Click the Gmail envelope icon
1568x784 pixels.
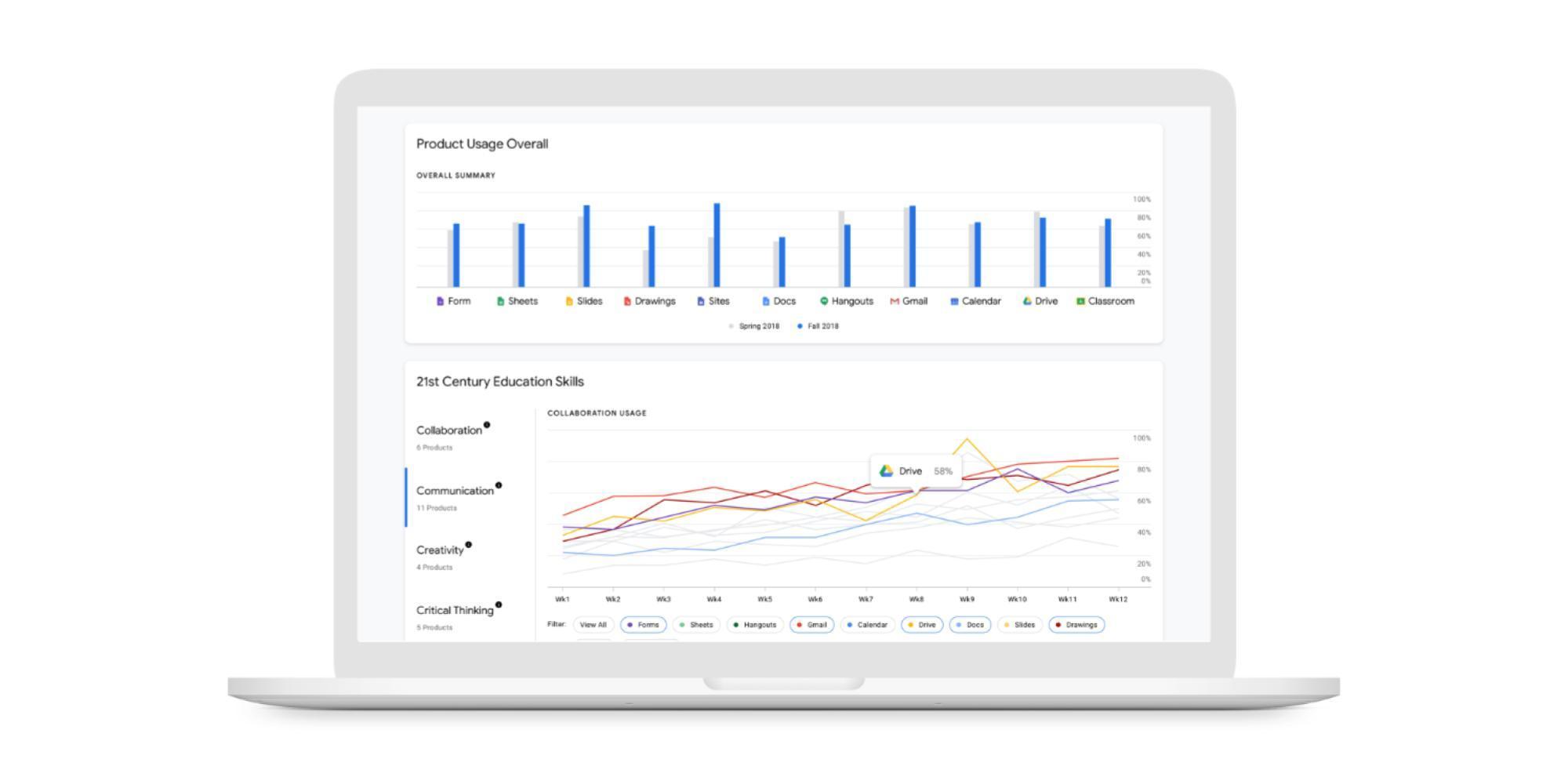(895, 301)
